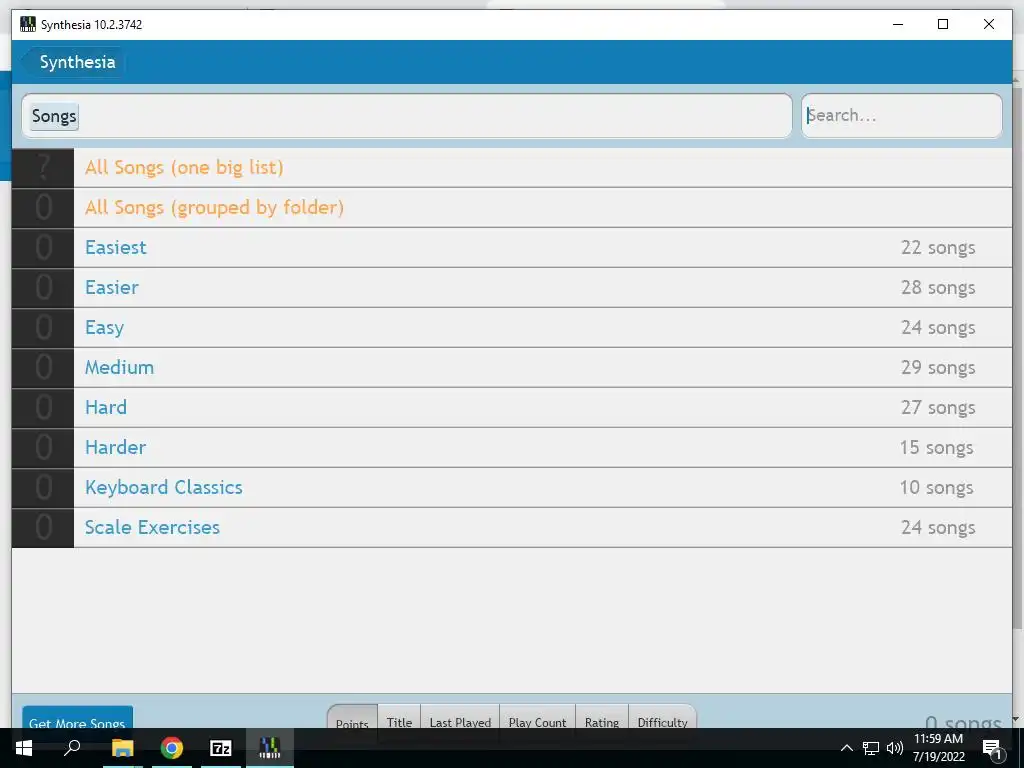Open File Explorer from the taskbar

tap(122, 748)
